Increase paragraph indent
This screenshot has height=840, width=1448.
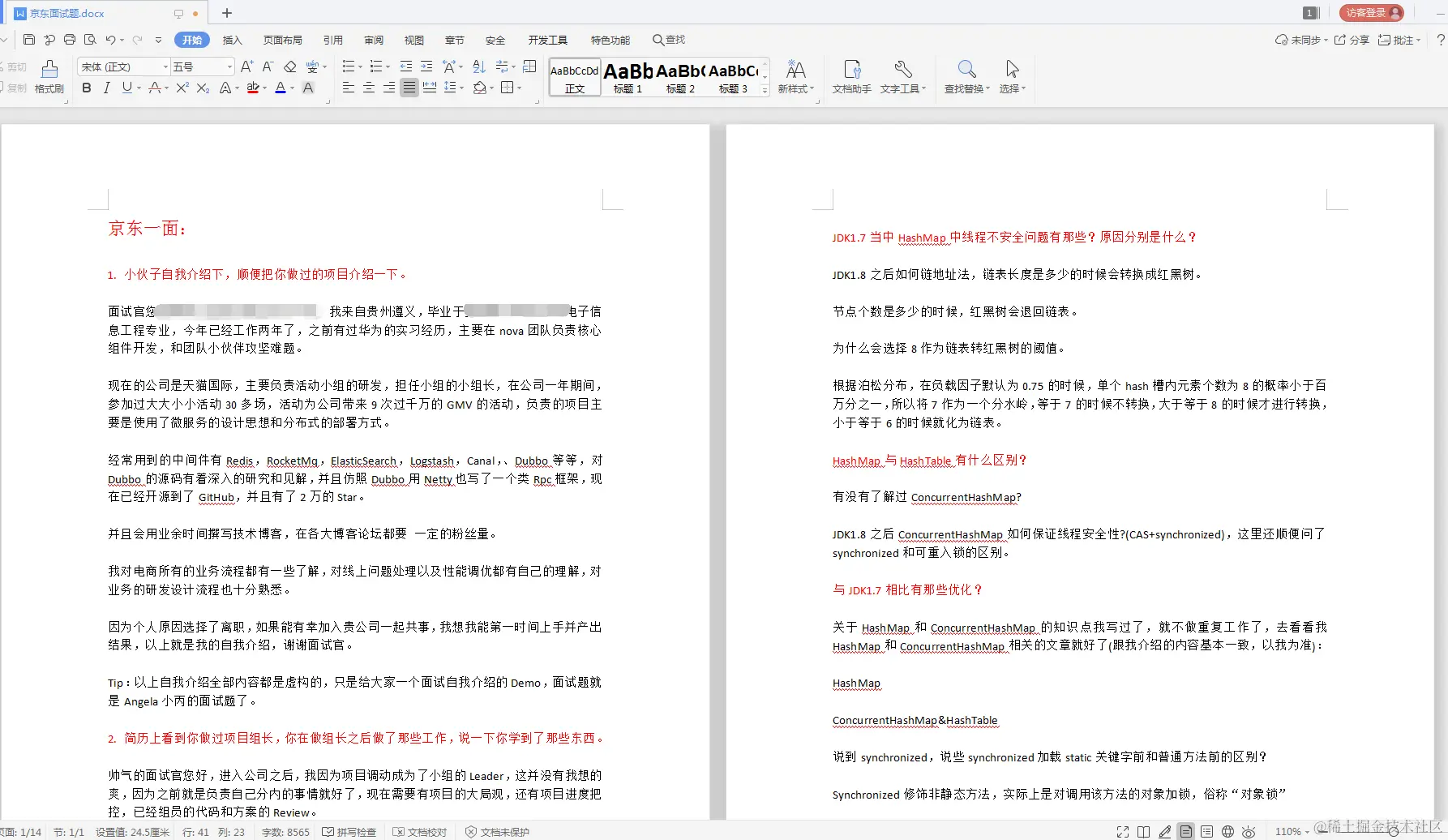click(426, 66)
